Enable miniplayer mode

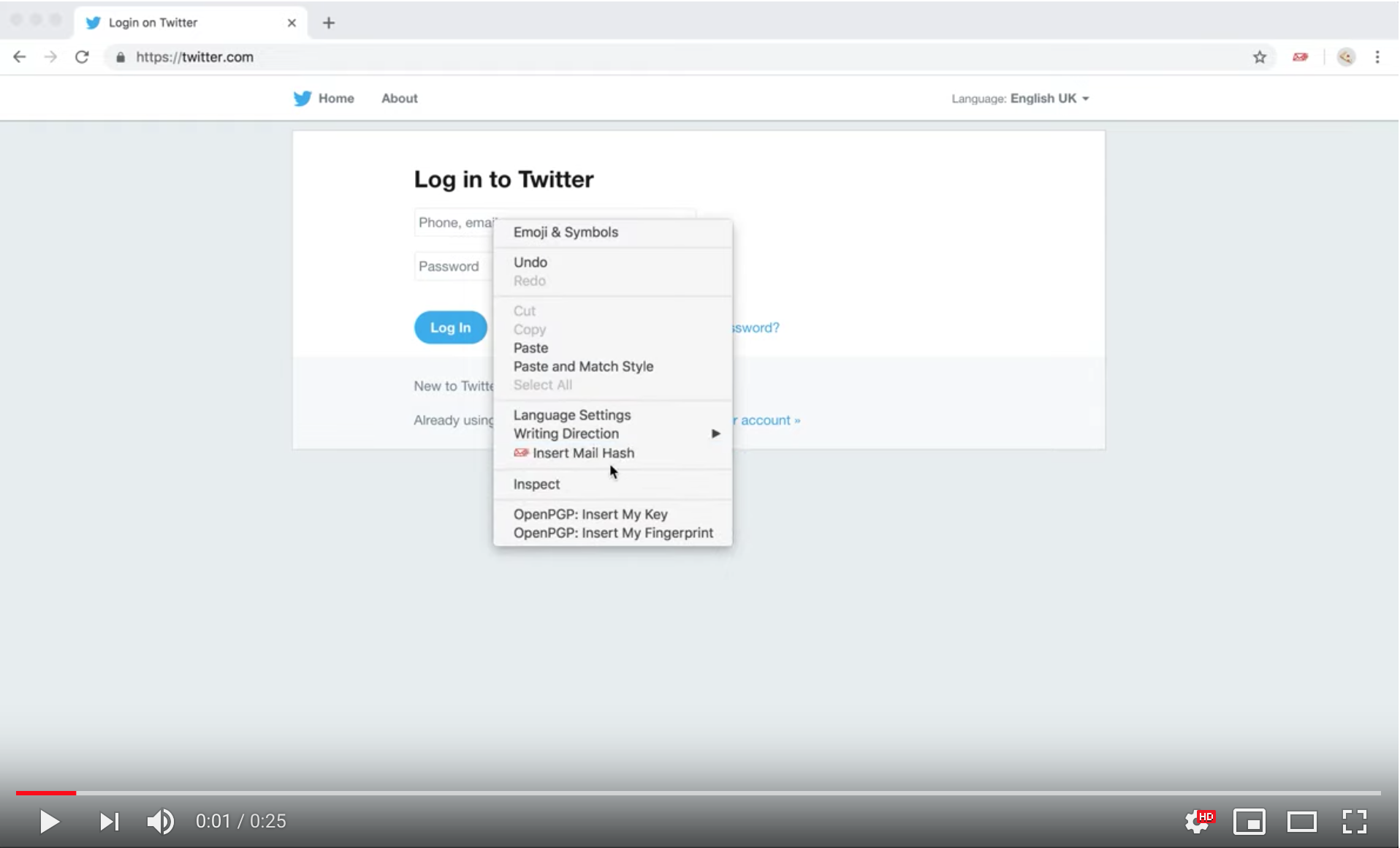(x=1249, y=822)
